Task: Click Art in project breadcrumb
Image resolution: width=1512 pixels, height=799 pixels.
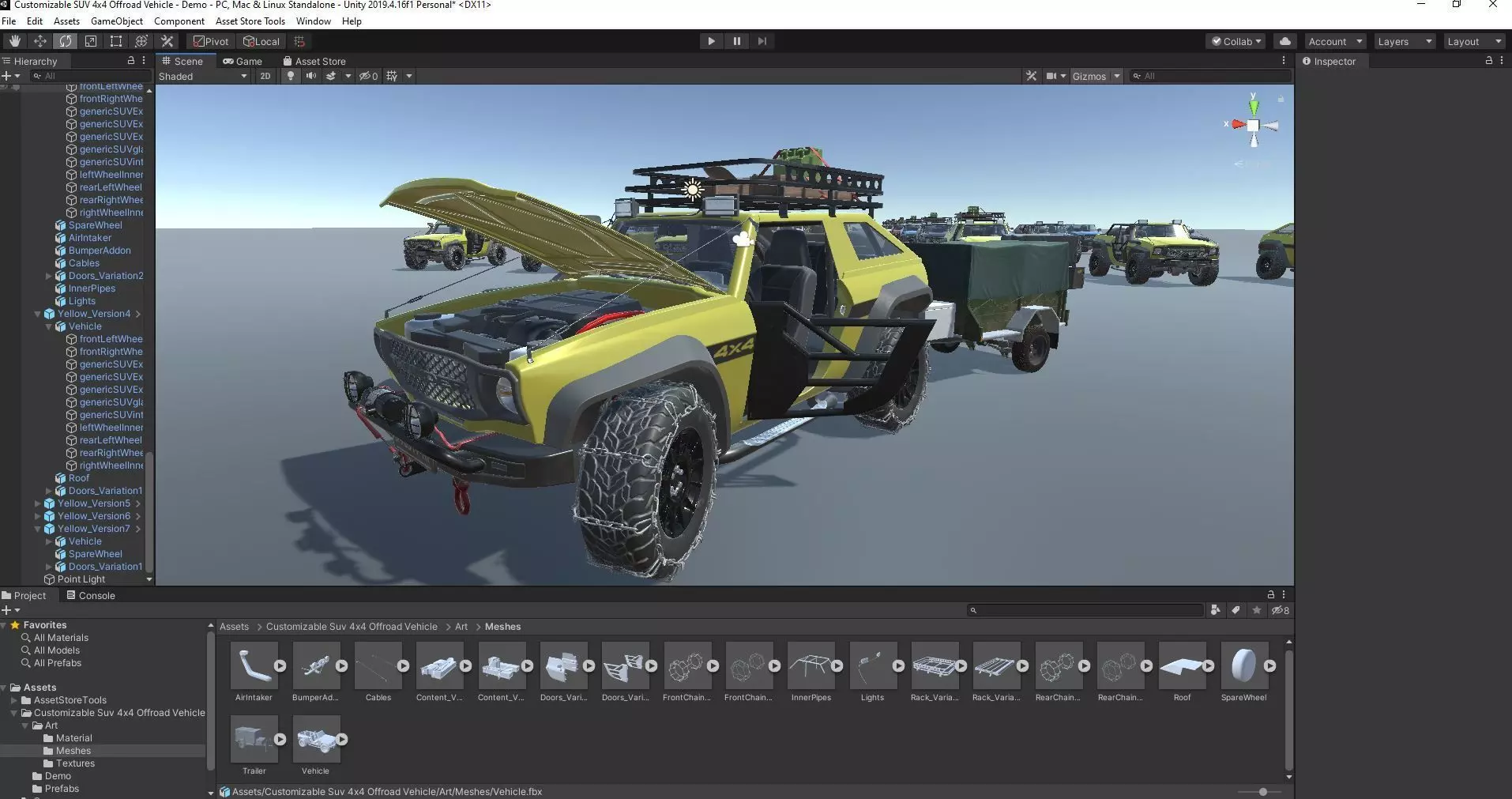Action: (x=461, y=627)
